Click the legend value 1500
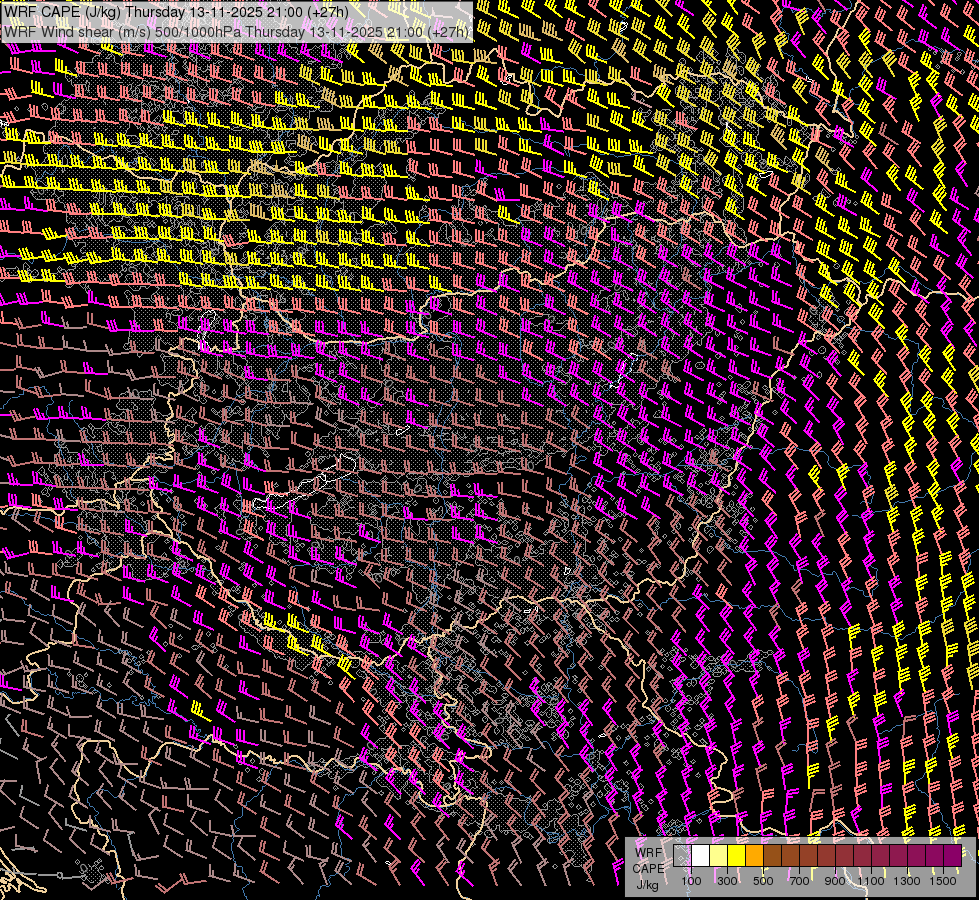The width and height of the screenshot is (979, 900). tap(943, 881)
